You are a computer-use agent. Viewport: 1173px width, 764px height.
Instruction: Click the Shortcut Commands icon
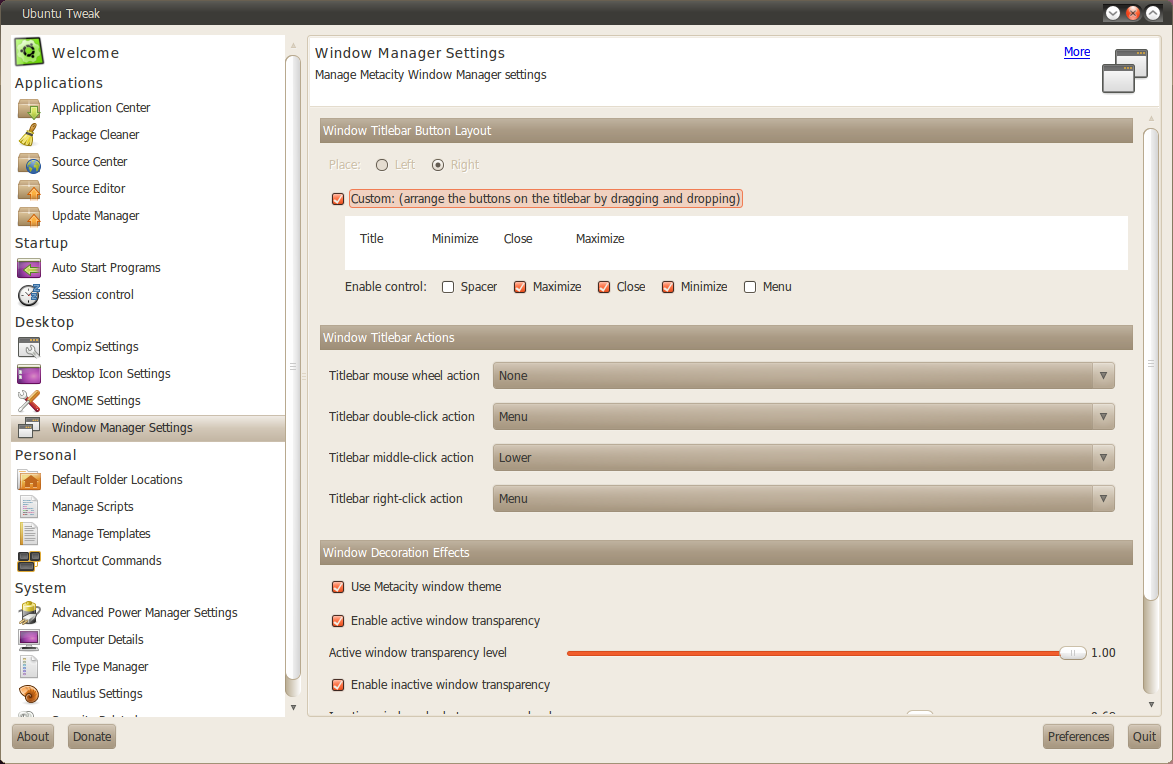(29, 560)
